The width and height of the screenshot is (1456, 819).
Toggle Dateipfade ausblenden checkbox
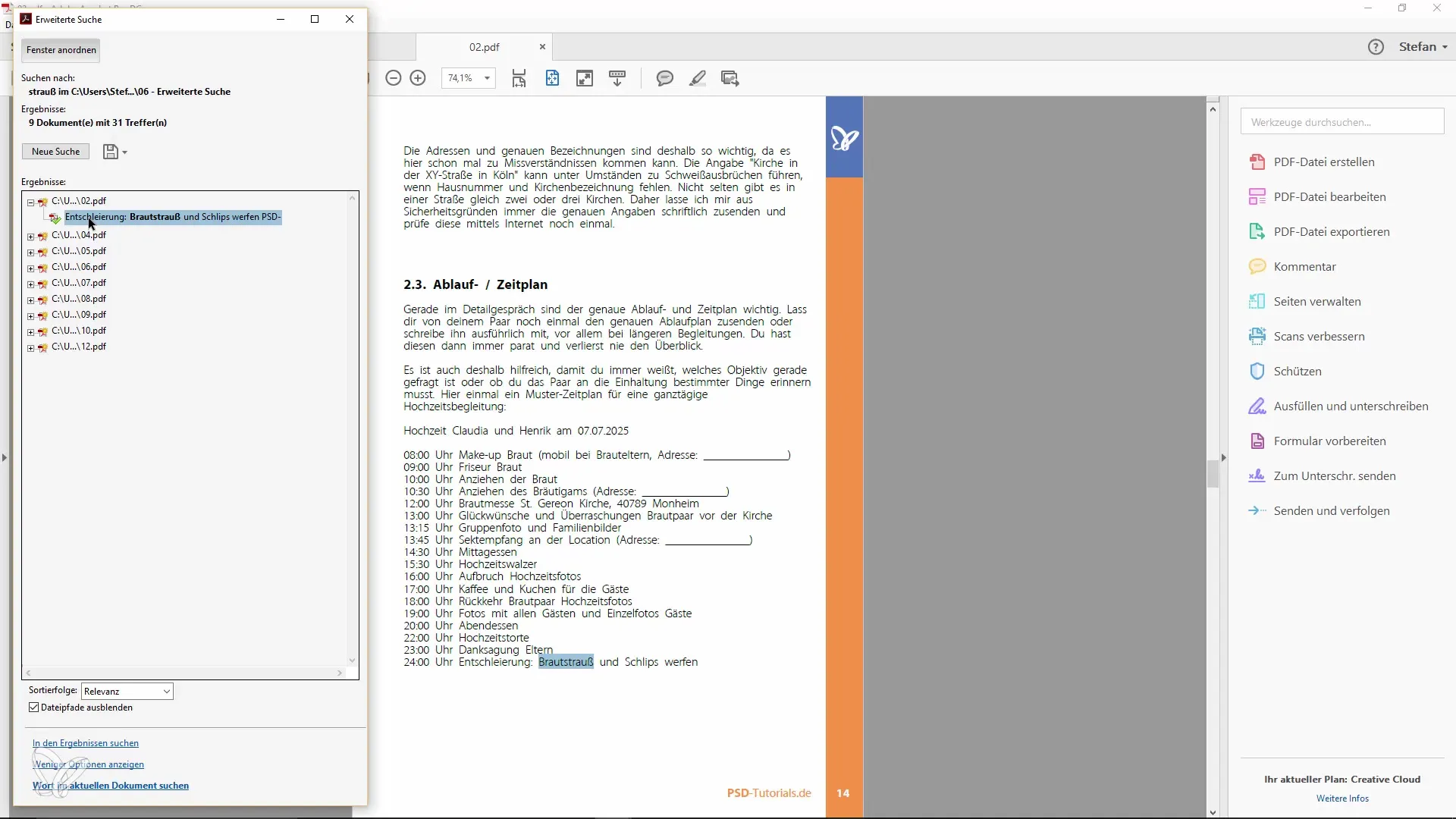(x=34, y=708)
